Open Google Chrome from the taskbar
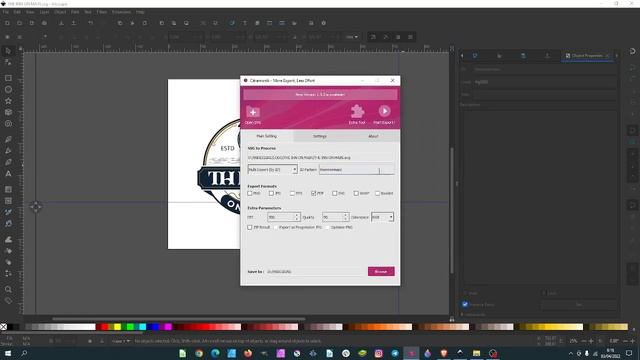Image resolution: width=640 pixels, height=360 pixels. pyautogui.click(x=199, y=353)
